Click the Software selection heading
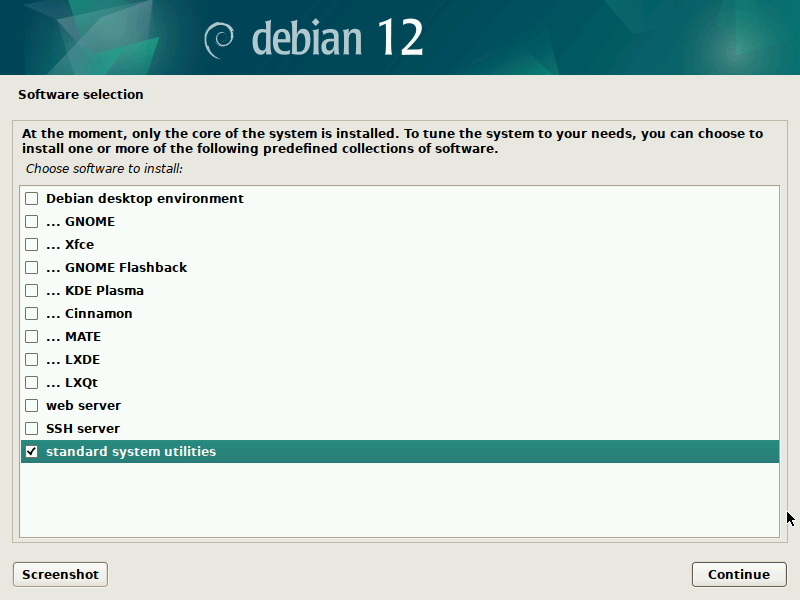The height and width of the screenshot is (600, 800). click(81, 95)
